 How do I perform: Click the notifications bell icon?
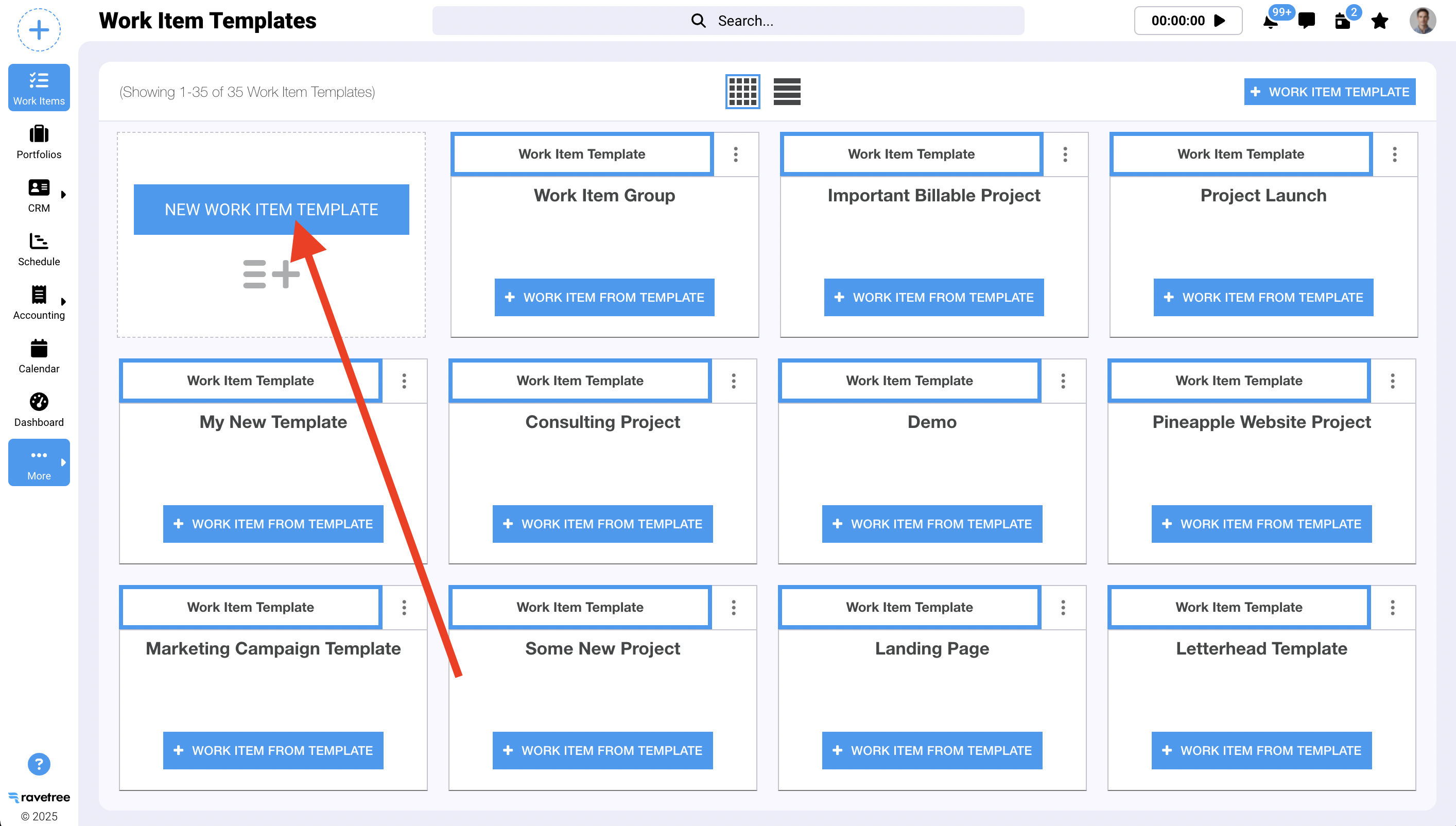tap(1271, 22)
